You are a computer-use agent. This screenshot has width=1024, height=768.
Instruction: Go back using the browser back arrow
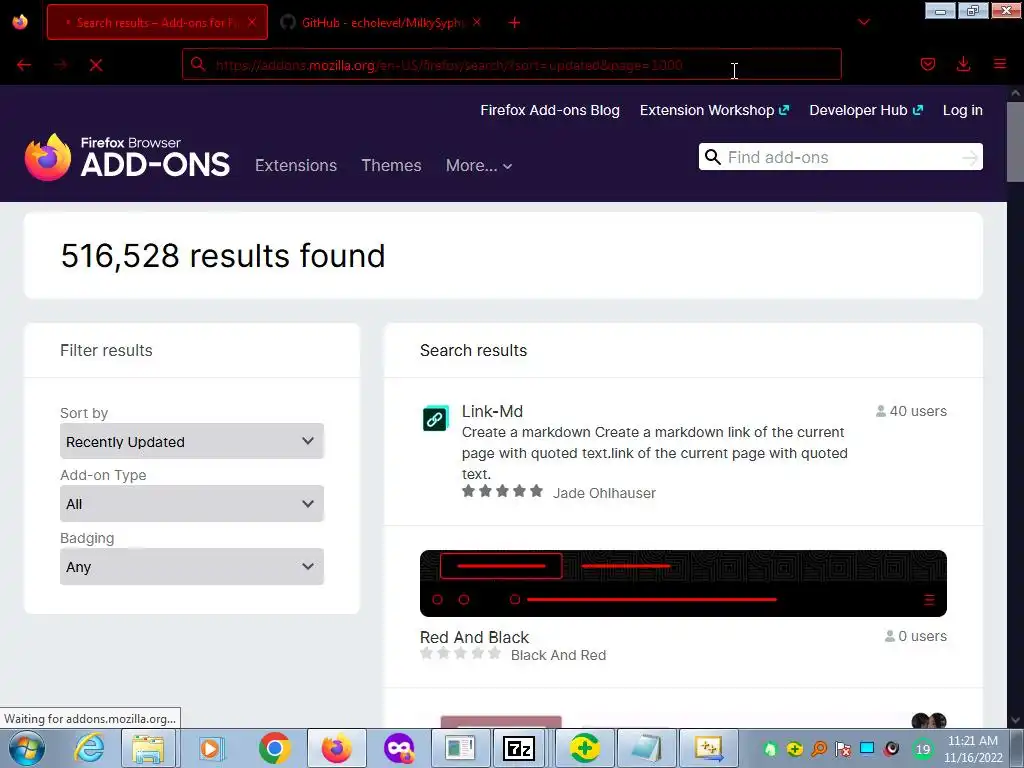tap(24, 65)
